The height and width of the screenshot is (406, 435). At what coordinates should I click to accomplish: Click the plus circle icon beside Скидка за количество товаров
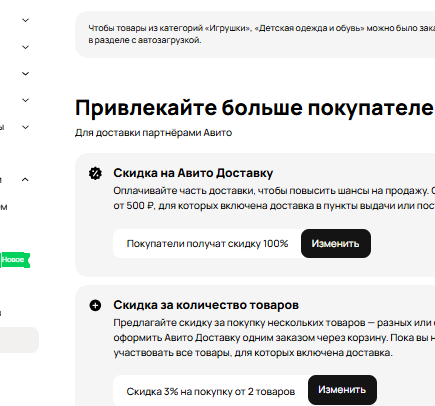point(95,305)
